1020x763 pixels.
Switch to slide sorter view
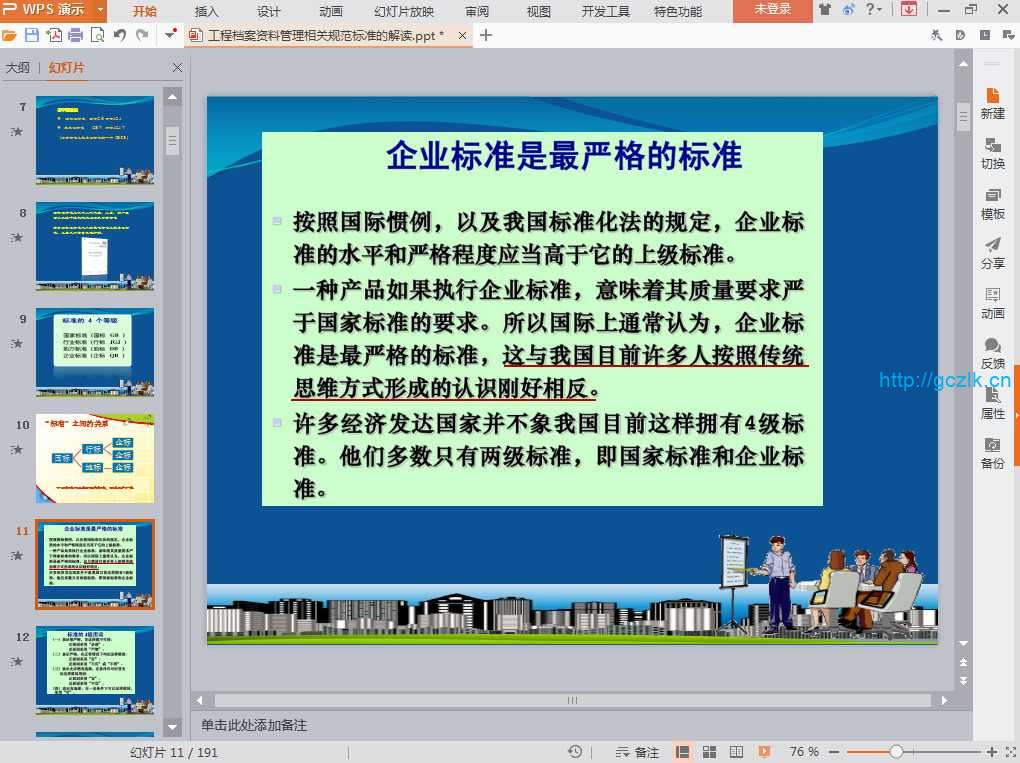[x=709, y=752]
